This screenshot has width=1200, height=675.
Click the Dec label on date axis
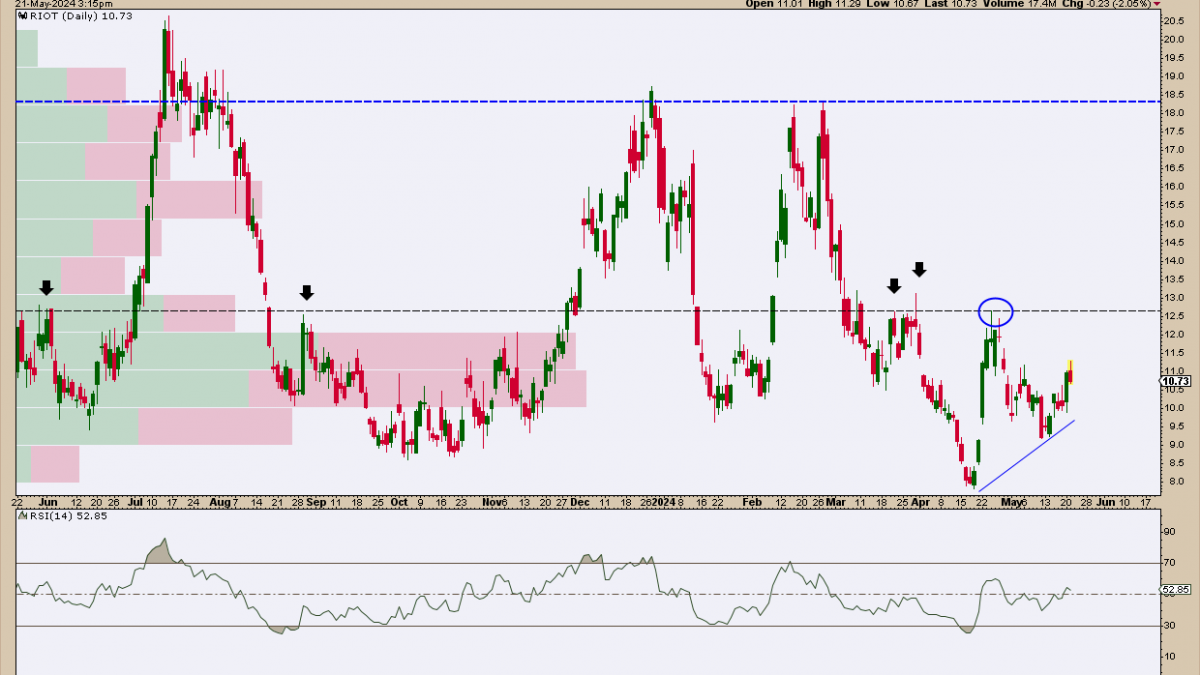[579, 501]
